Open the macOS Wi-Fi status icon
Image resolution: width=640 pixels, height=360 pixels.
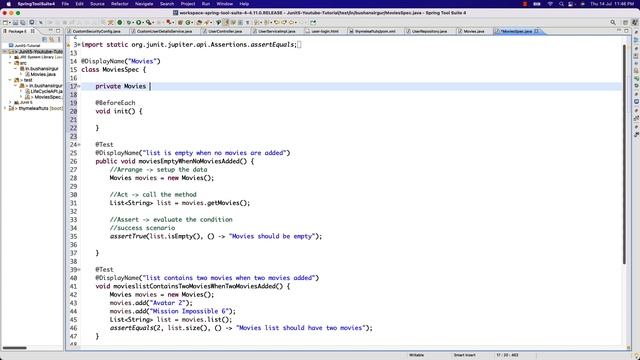[x=550, y=4]
